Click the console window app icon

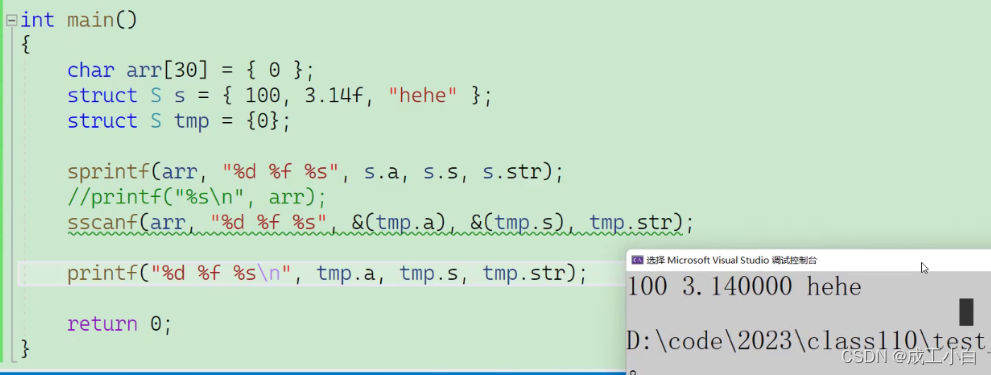637,260
